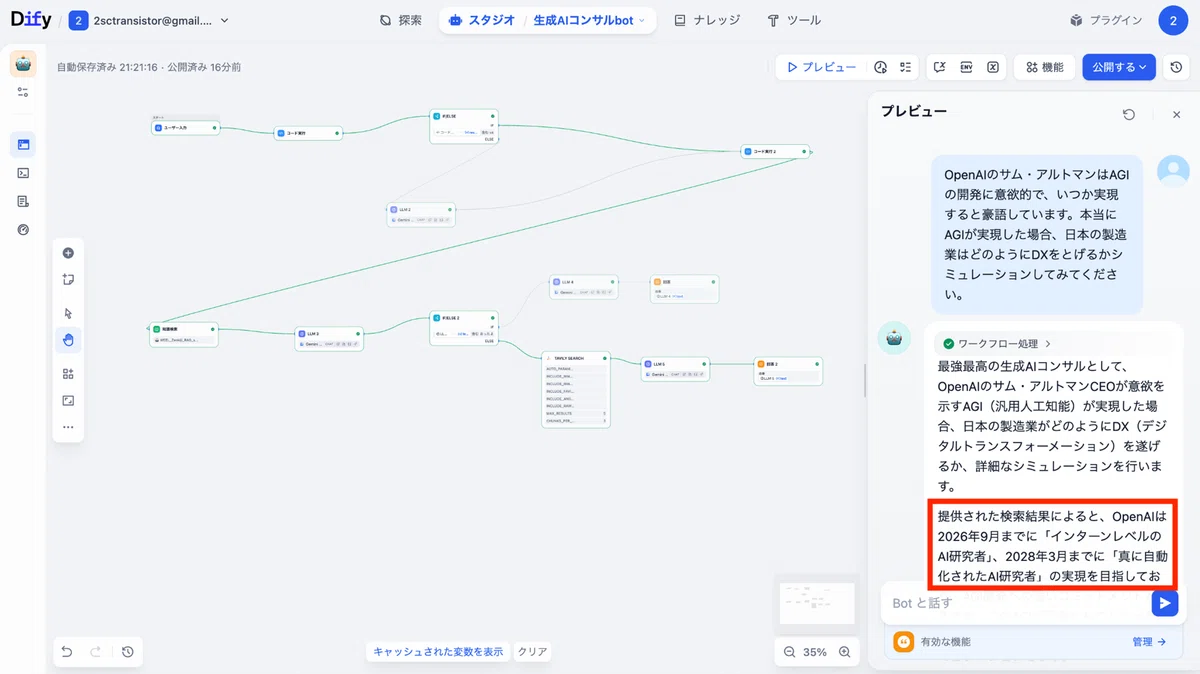Click the 有効な機能 orange icon
Screen dimensions: 1200x674
point(903,642)
